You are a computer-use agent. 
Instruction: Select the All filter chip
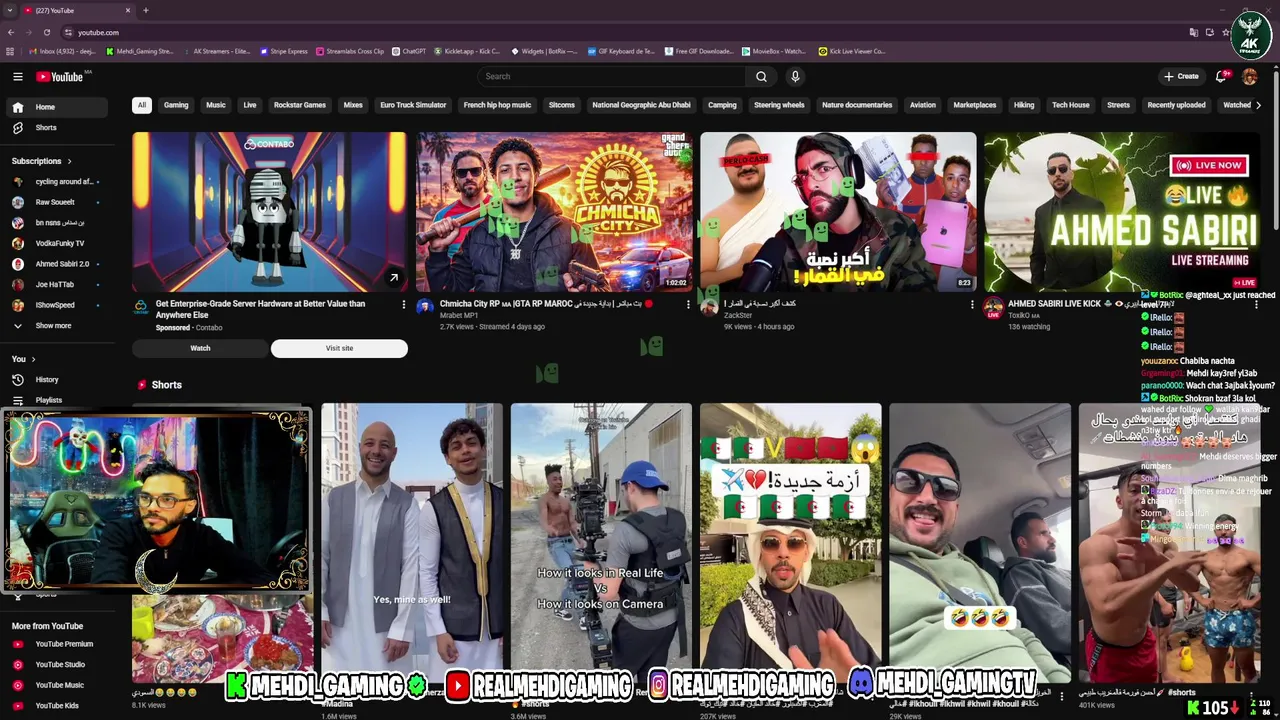[142, 105]
